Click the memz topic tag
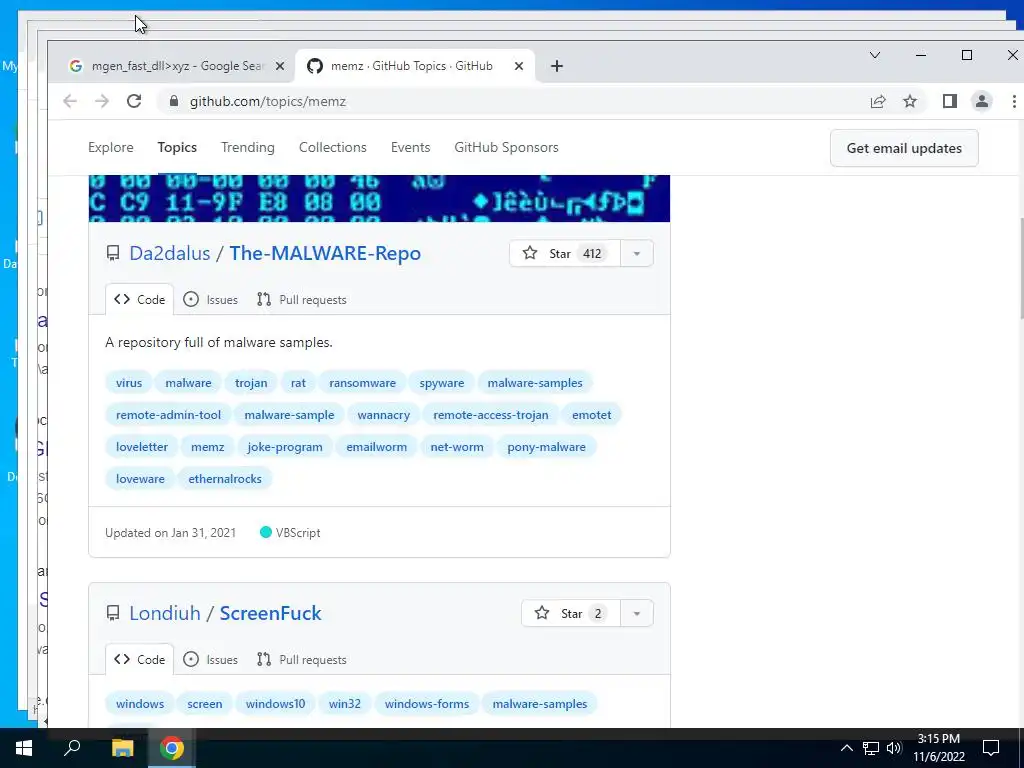 (208, 447)
